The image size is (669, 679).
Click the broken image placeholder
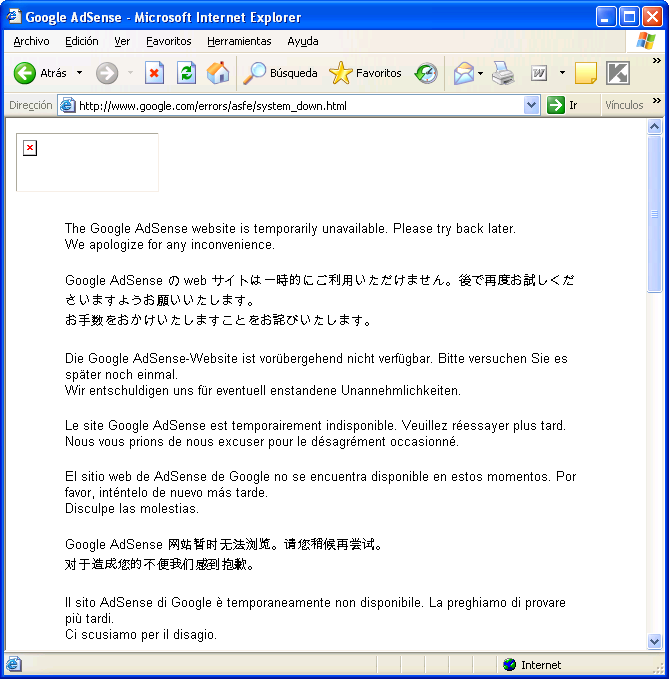click(87, 162)
